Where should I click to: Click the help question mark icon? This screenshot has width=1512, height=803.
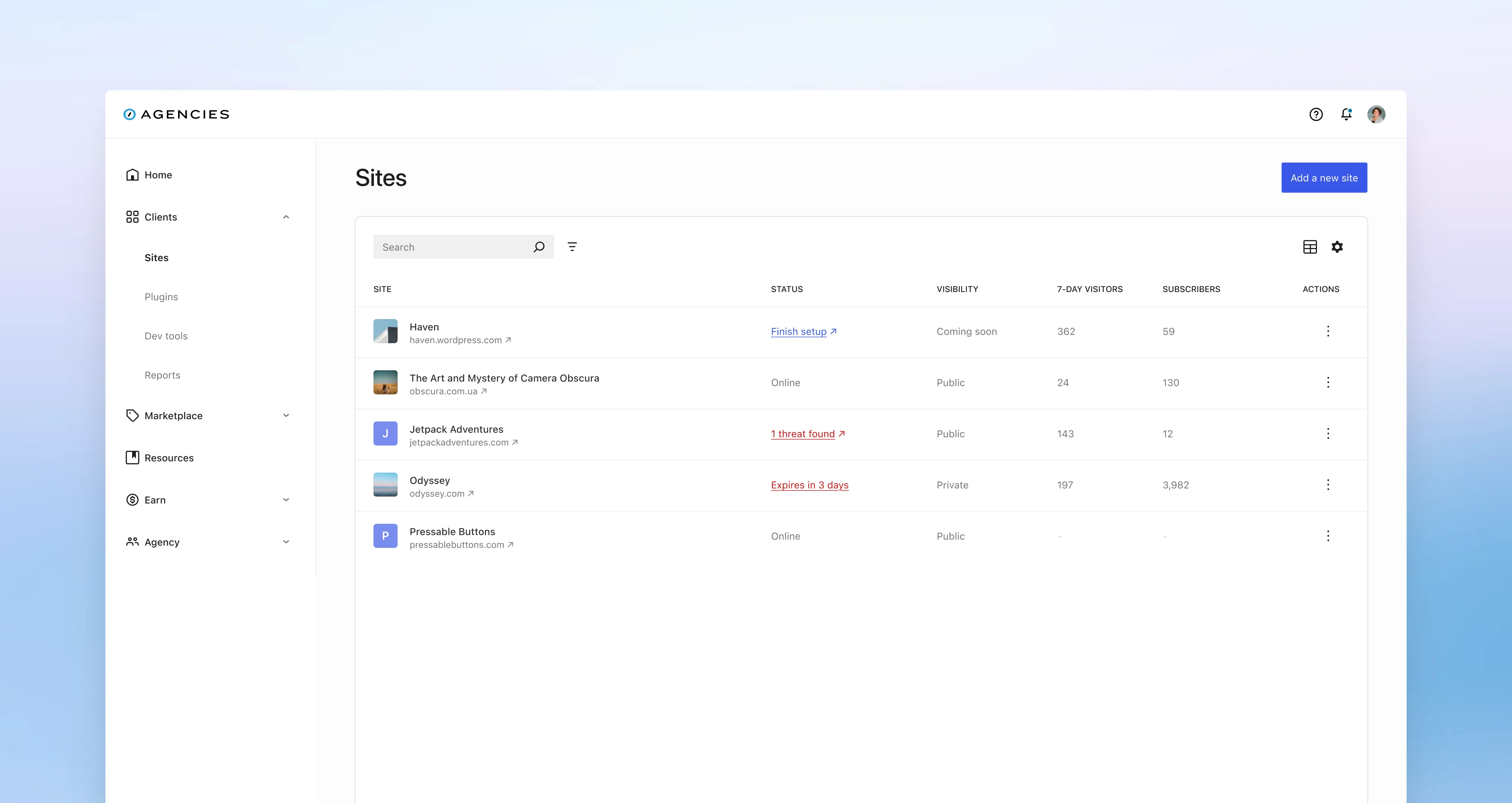pyautogui.click(x=1316, y=114)
